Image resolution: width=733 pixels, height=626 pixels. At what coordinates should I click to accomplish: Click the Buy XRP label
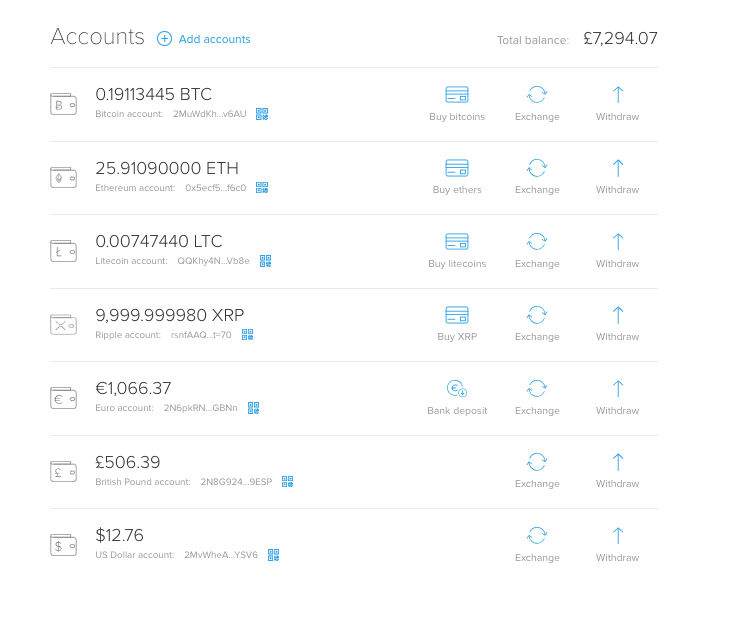click(457, 337)
